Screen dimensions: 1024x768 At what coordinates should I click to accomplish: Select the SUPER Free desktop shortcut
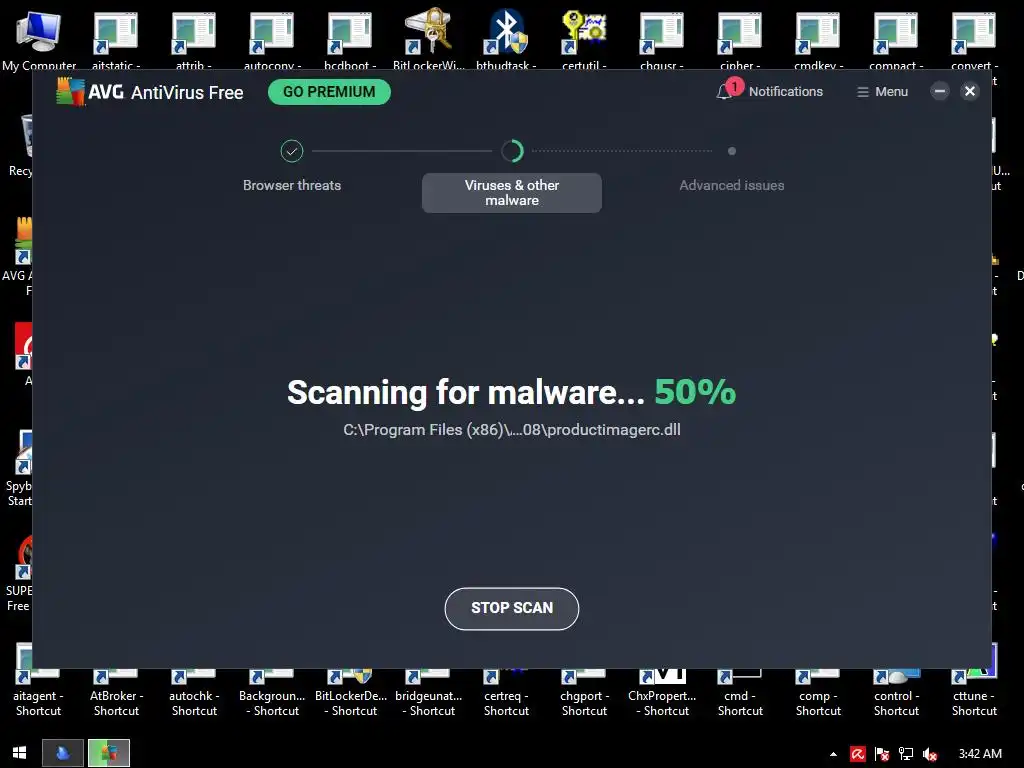coord(20,573)
